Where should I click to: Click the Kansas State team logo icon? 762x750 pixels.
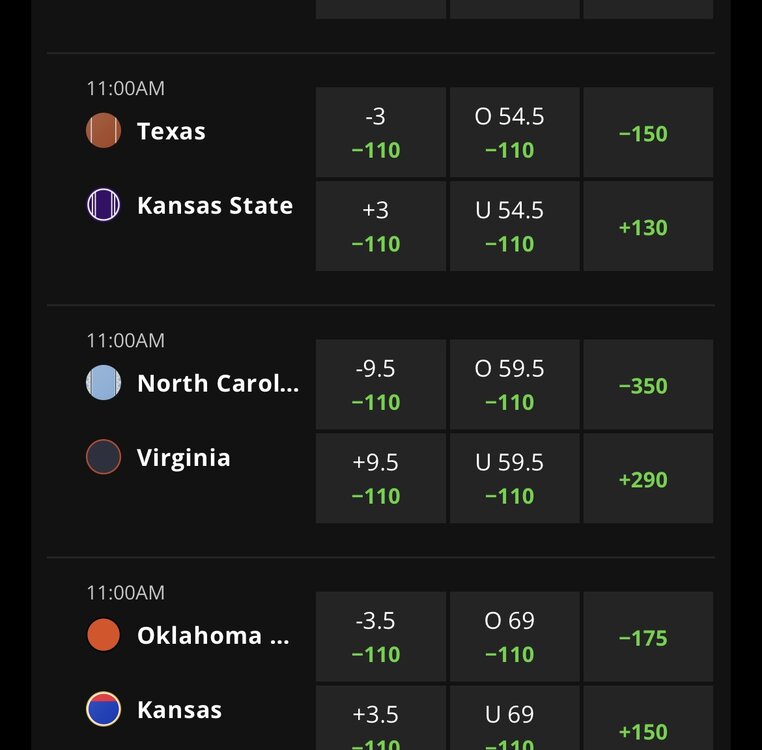(104, 205)
